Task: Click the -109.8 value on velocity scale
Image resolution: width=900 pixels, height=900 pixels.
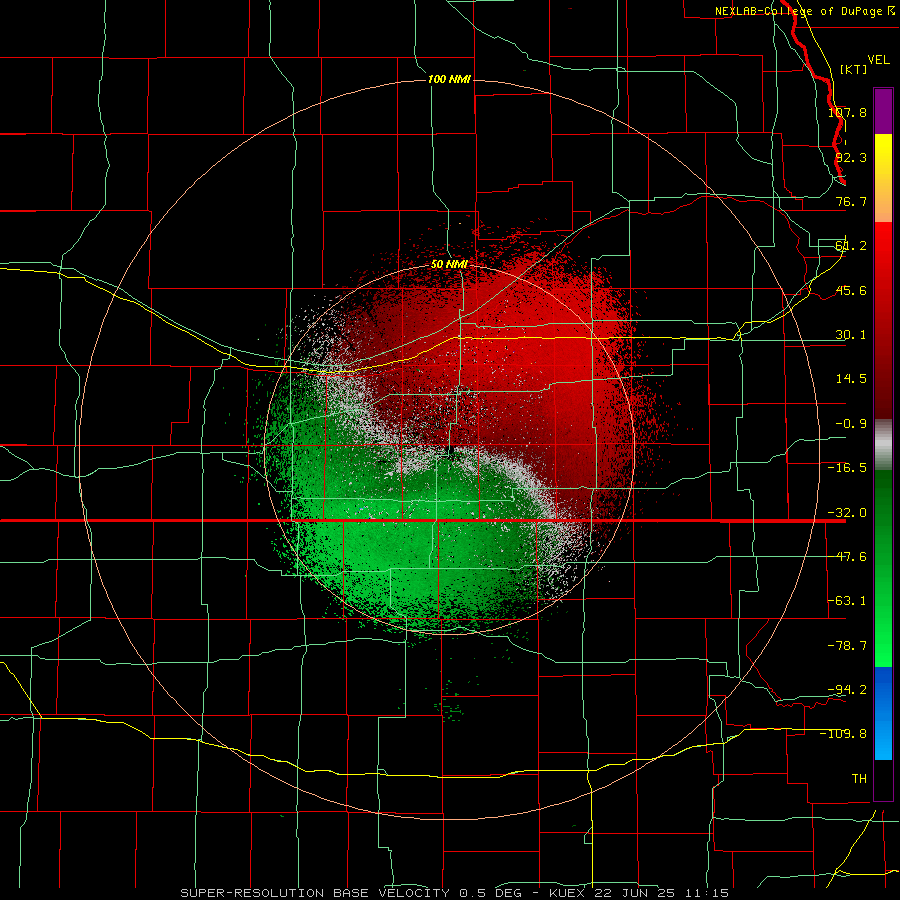Action: 844,734
